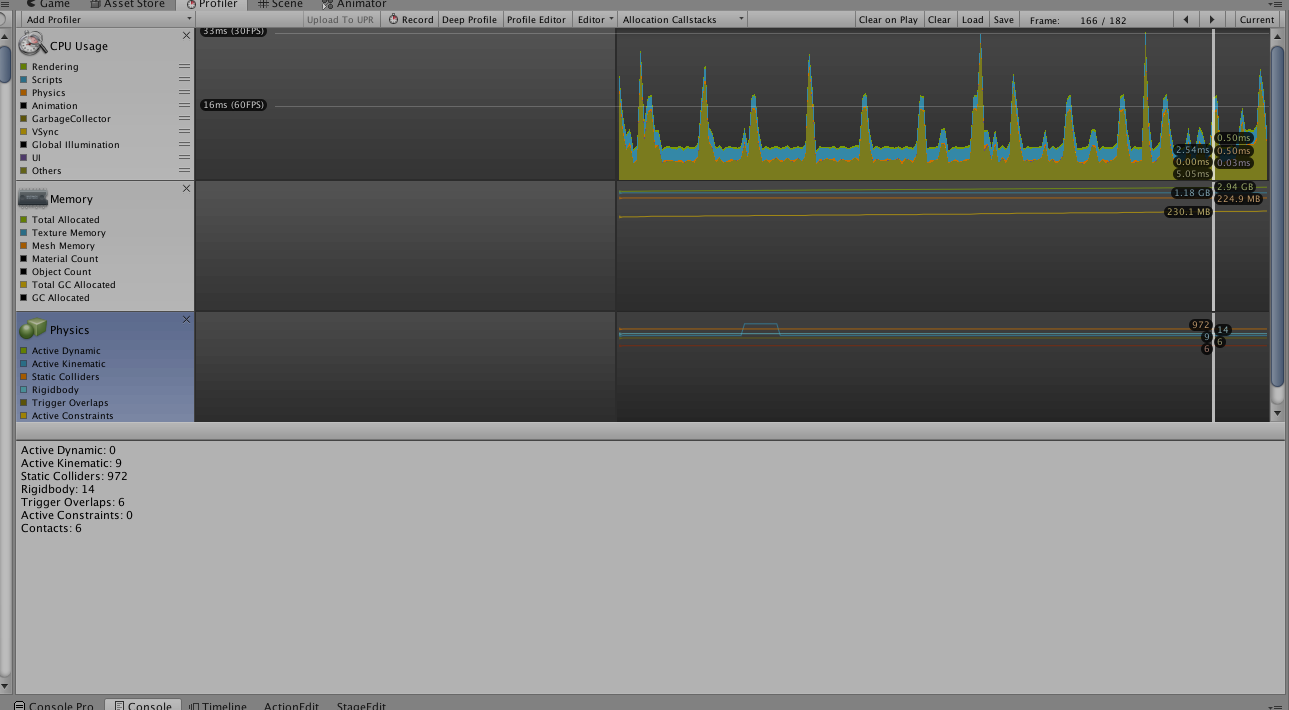1289x710 pixels.
Task: Toggle Rigidbody physics series
Action: 23,390
